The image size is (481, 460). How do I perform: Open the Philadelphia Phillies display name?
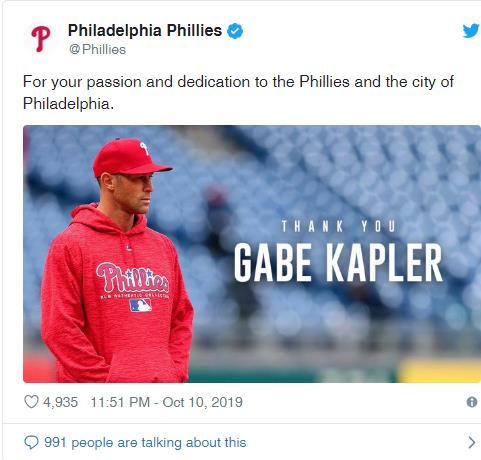pyautogui.click(x=145, y=31)
